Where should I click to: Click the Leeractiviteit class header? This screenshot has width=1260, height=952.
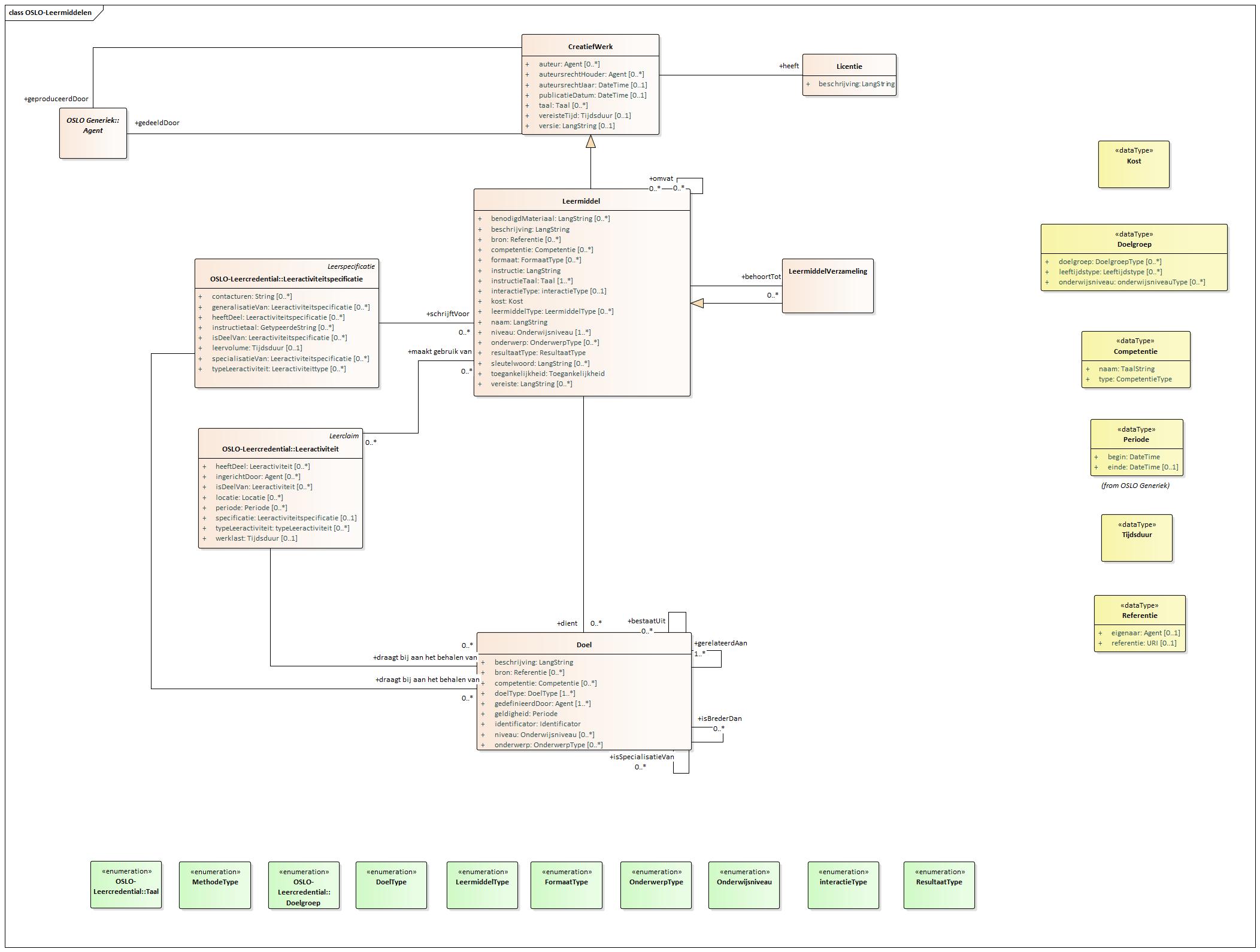point(280,448)
